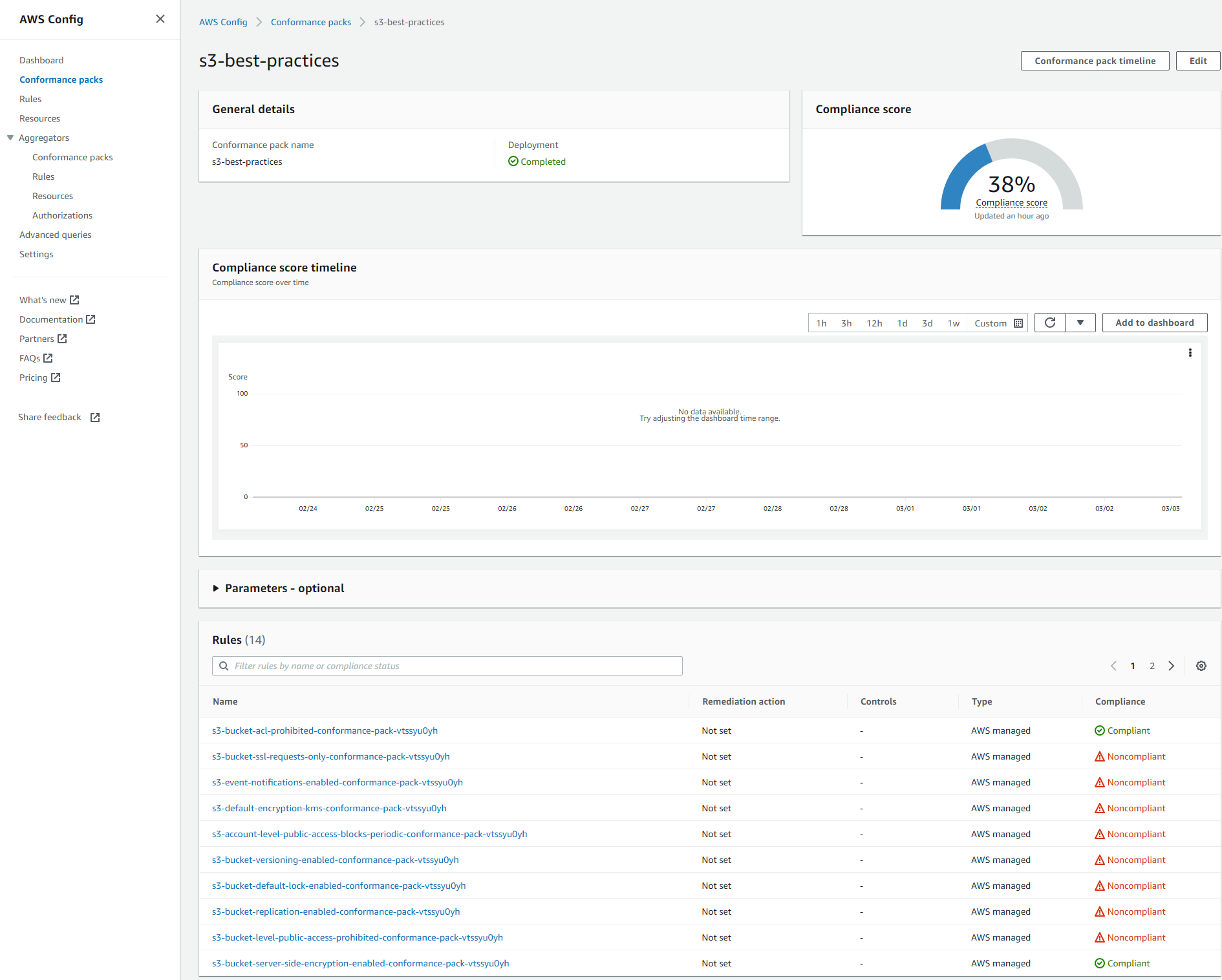Select the 3d time range option
The image size is (1222, 980).
pyautogui.click(x=927, y=323)
